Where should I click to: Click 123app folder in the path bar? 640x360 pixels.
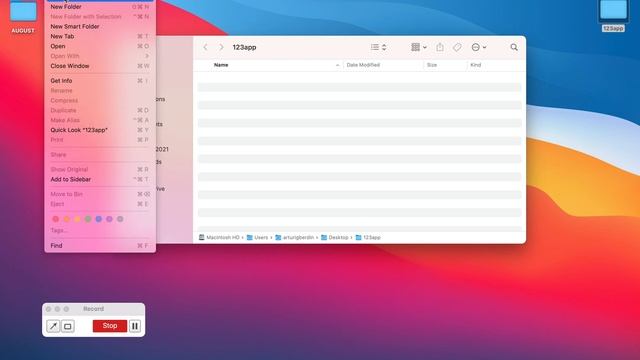[368, 237]
